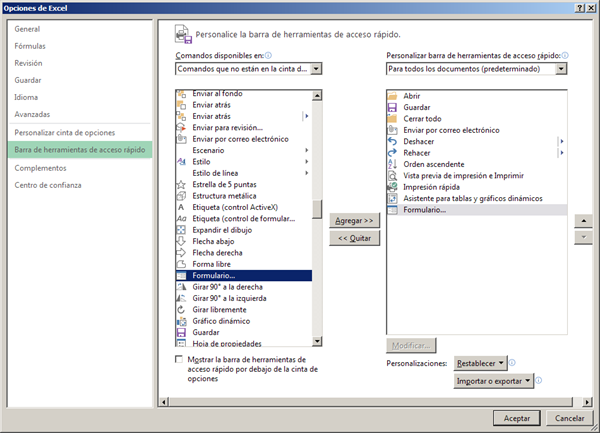The width and height of the screenshot is (600, 433).
Task: Click the Forma libre shape icon
Action: [x=181, y=264]
